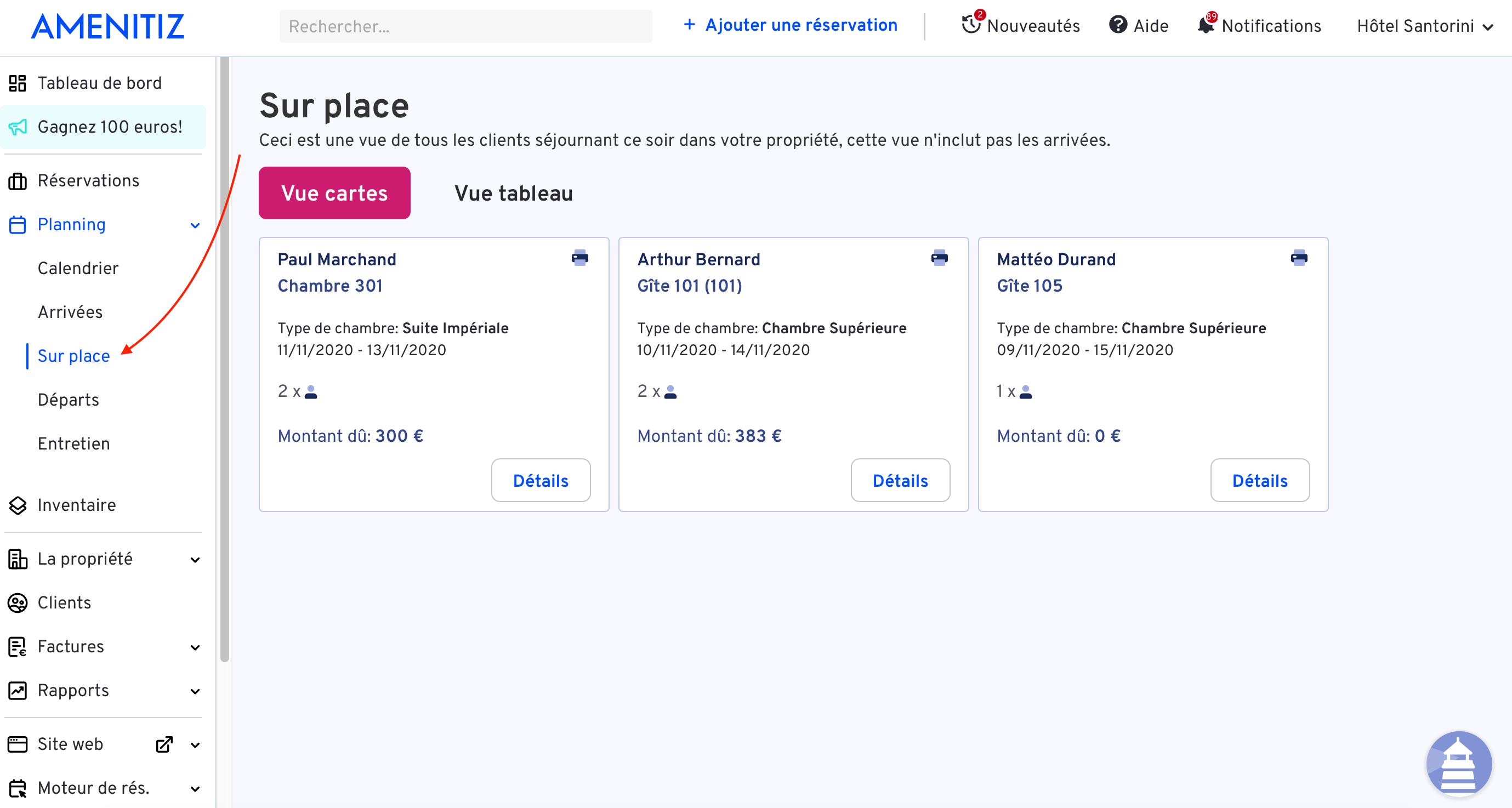Open the Hôtel Santorini account dropdown
The image size is (1512, 808).
[1425, 26]
